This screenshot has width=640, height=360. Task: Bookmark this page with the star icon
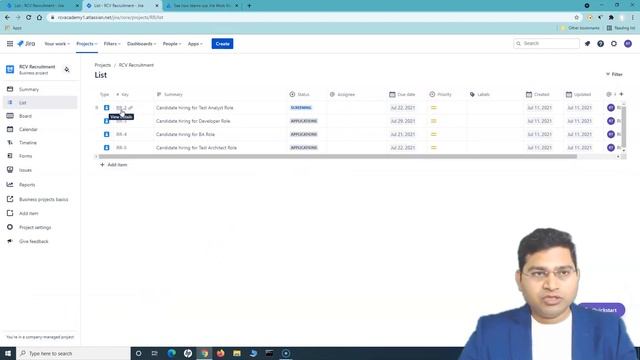(577, 18)
